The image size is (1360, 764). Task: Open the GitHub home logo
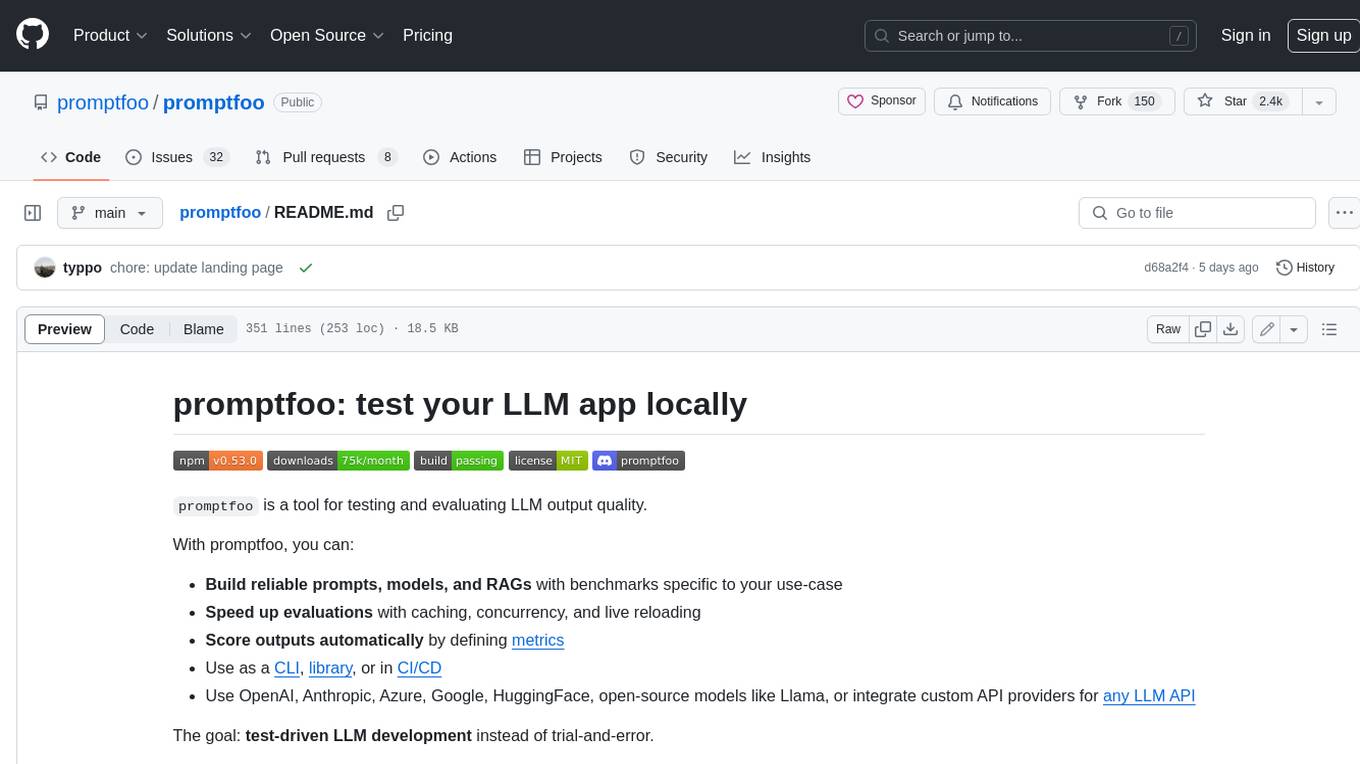pos(33,35)
